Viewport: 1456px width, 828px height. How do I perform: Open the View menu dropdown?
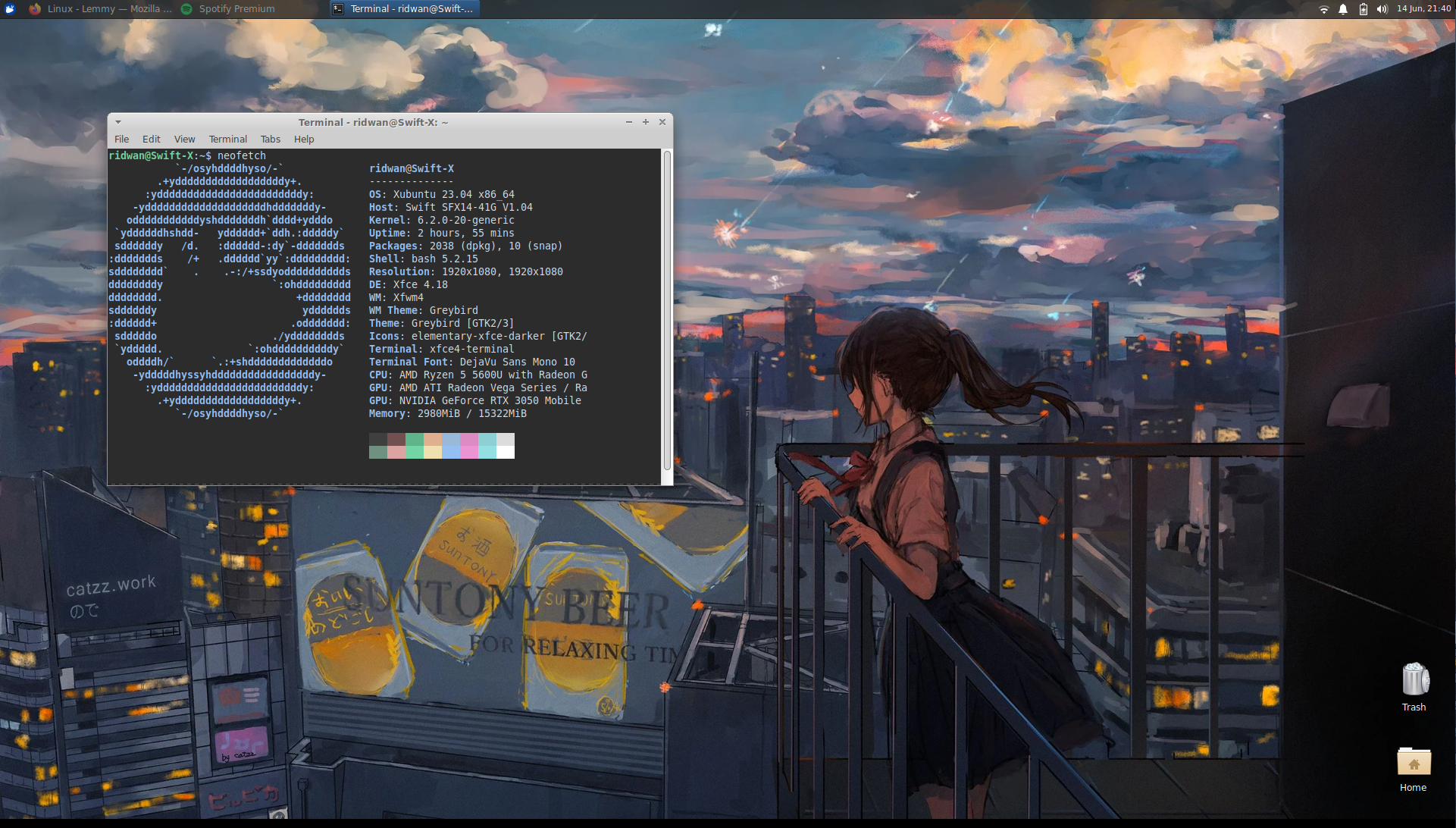184,140
